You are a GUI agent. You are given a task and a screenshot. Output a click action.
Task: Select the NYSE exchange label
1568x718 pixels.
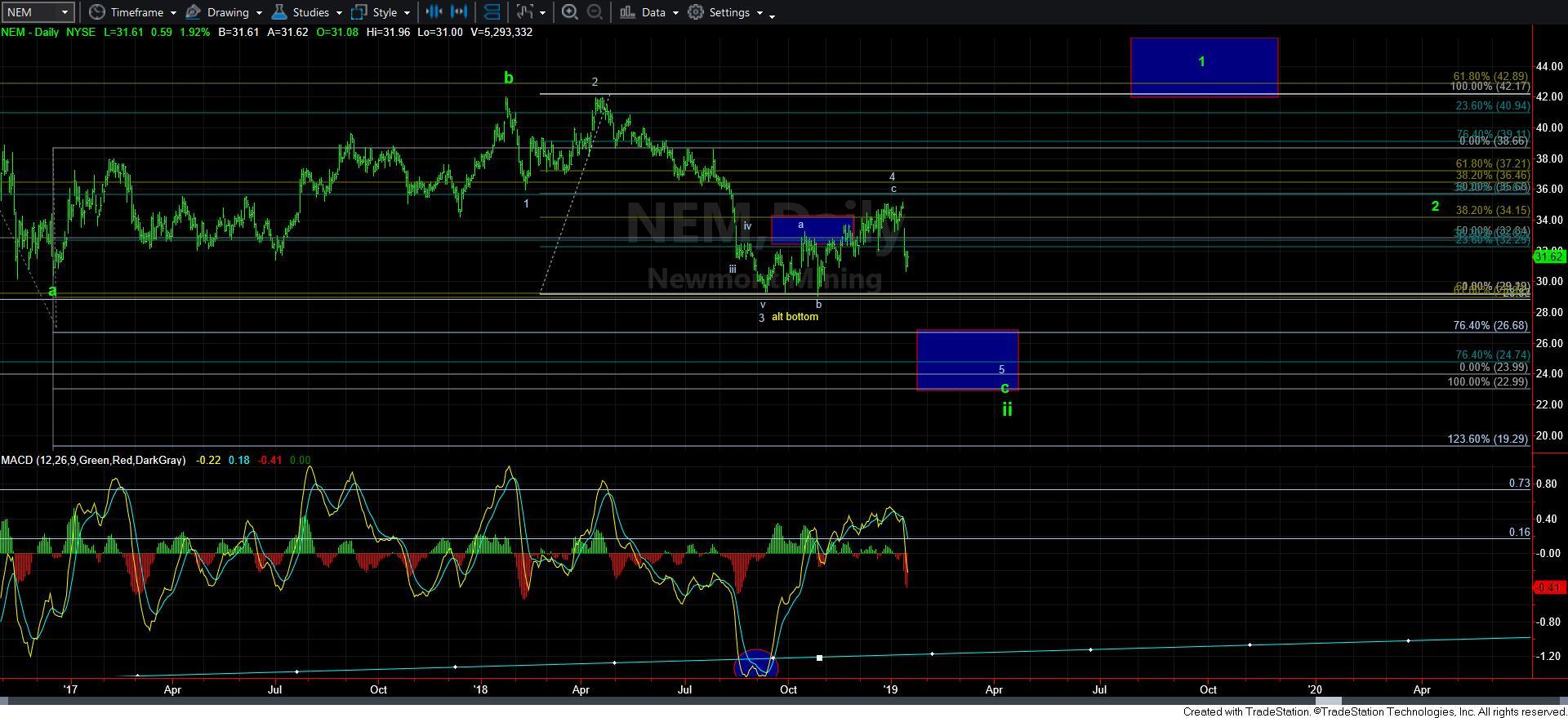coord(81,32)
